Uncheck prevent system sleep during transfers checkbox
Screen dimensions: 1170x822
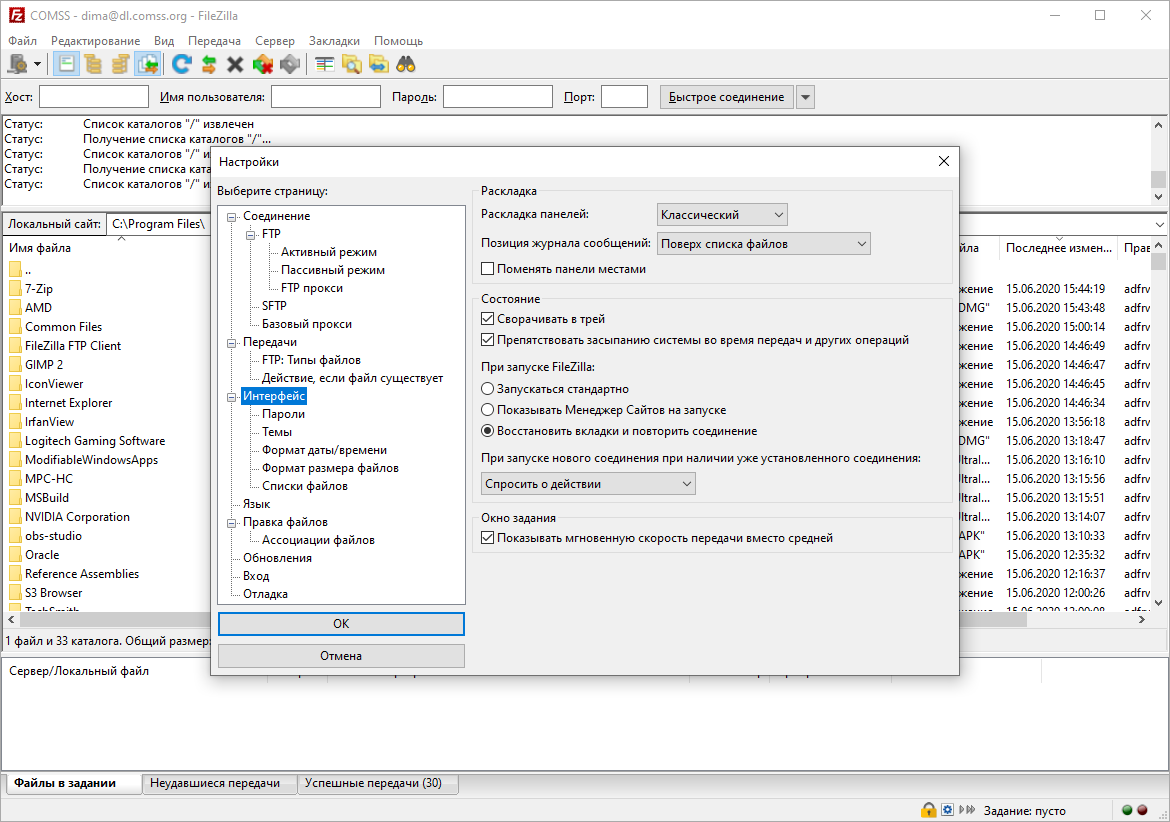tap(487, 339)
